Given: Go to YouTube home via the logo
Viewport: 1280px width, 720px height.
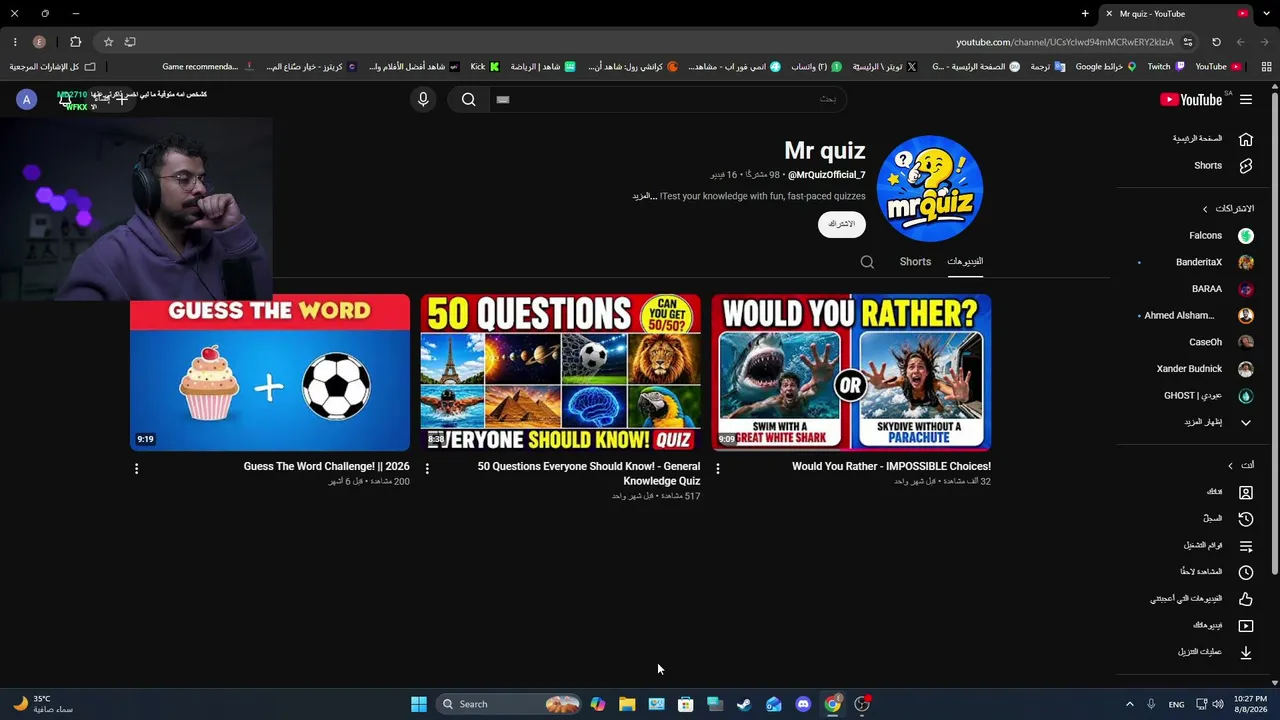Looking at the screenshot, I should 1191,99.
